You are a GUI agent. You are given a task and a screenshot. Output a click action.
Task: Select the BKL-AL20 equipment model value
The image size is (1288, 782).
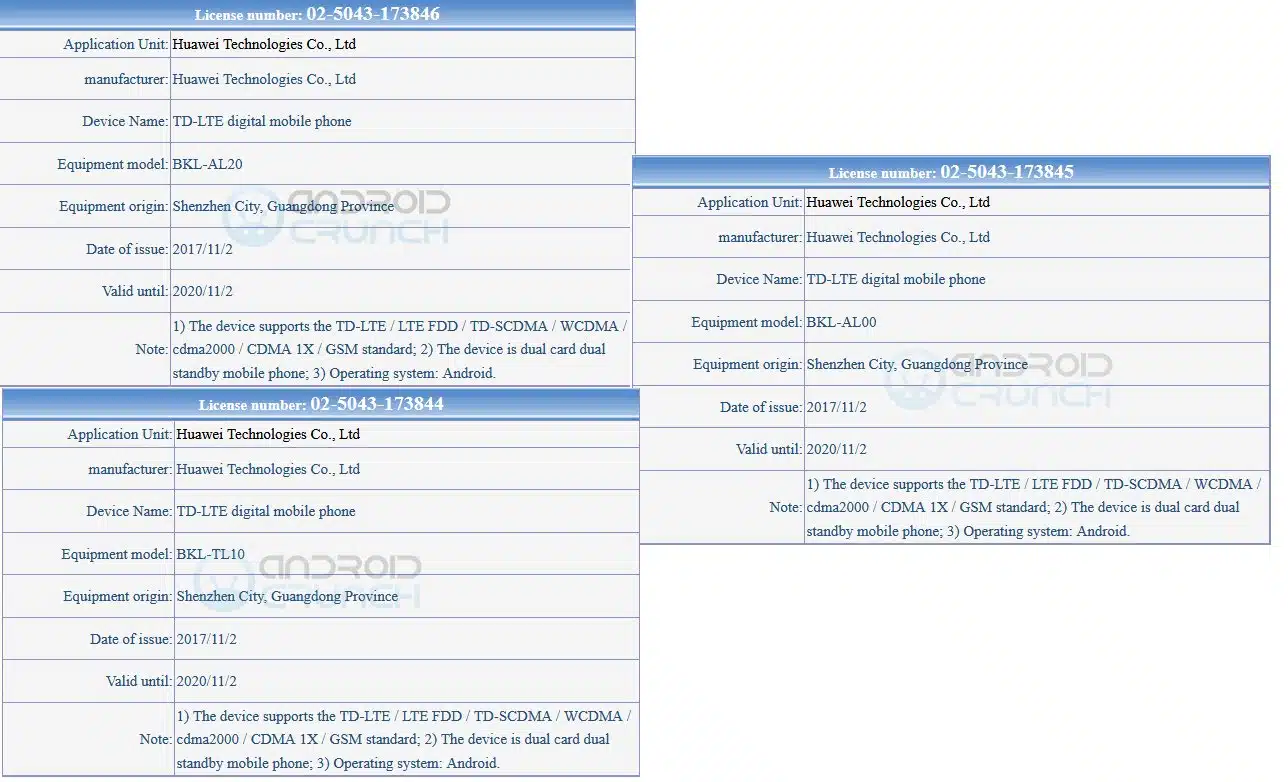207,164
